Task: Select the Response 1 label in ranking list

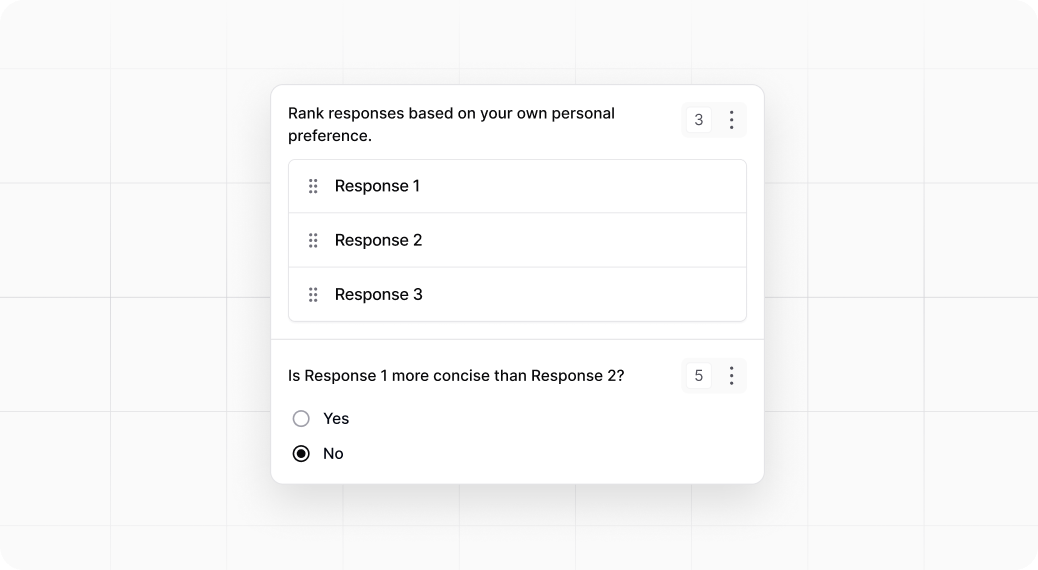Action: coord(377,186)
